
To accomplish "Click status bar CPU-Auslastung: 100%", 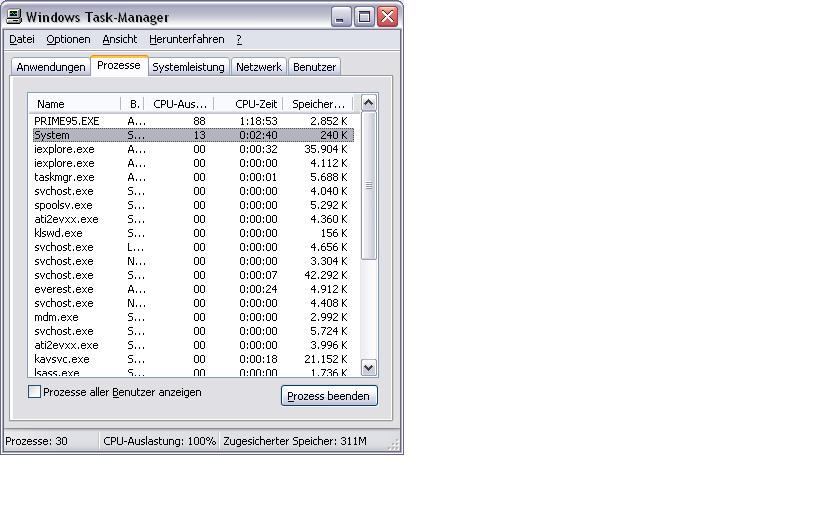I will [160, 441].
